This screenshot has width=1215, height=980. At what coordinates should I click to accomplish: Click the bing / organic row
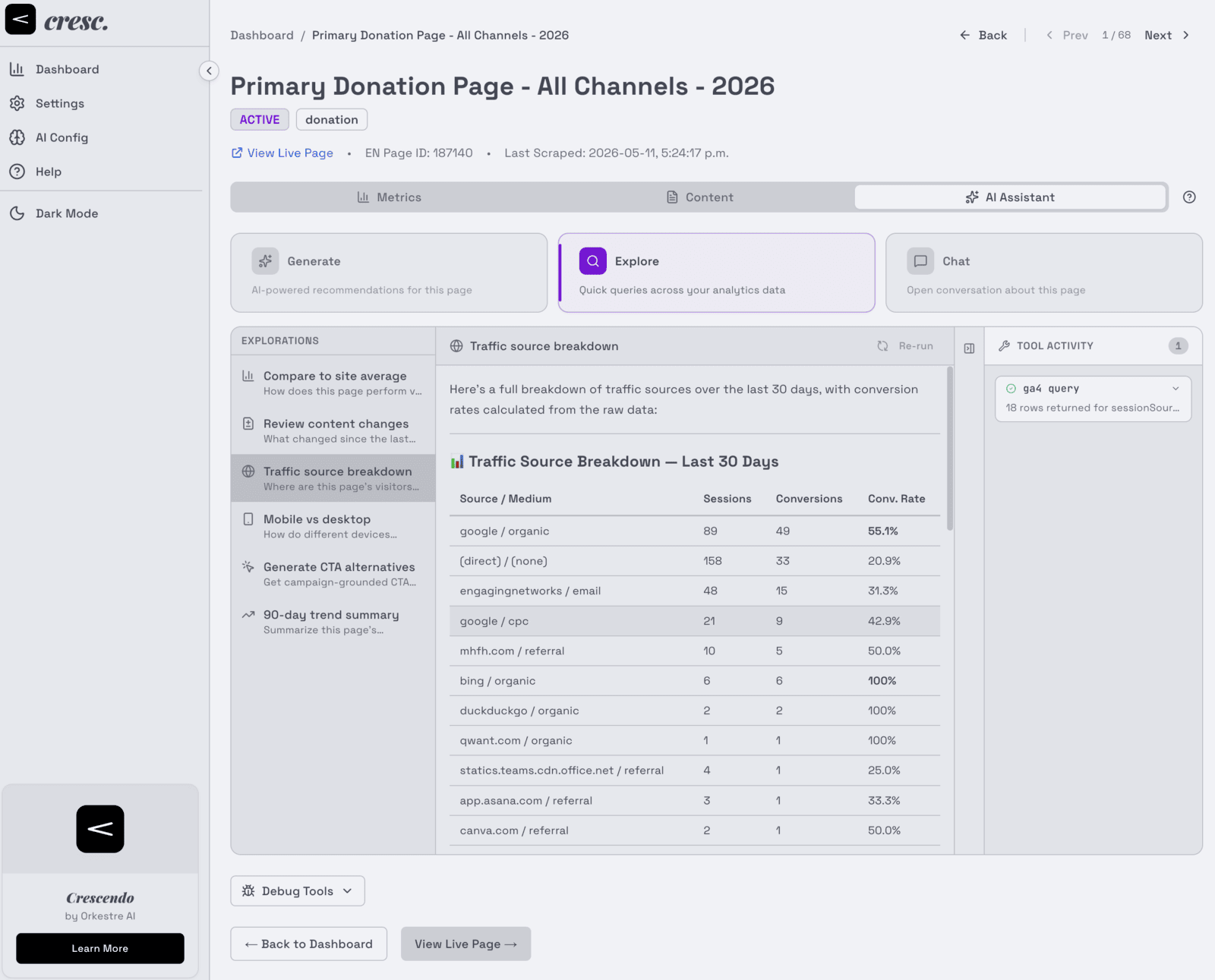[694, 681]
